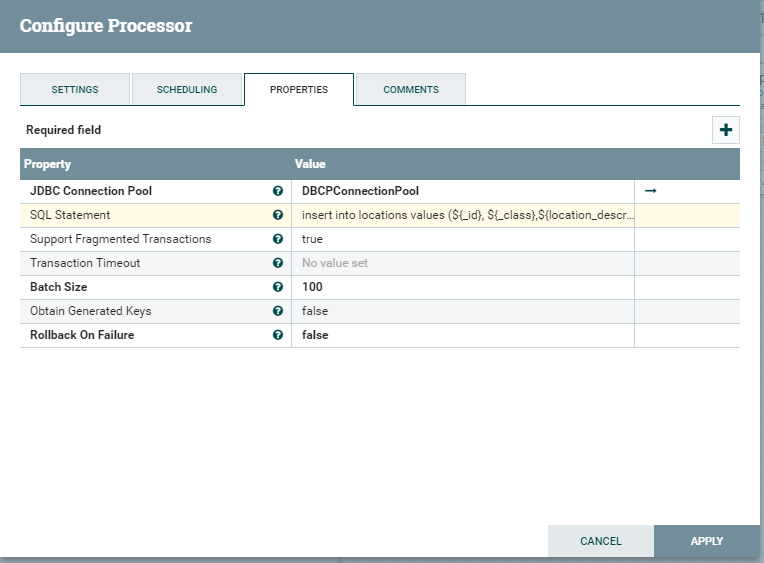
Task: Click help icon beside Batch Size
Action: [278, 287]
